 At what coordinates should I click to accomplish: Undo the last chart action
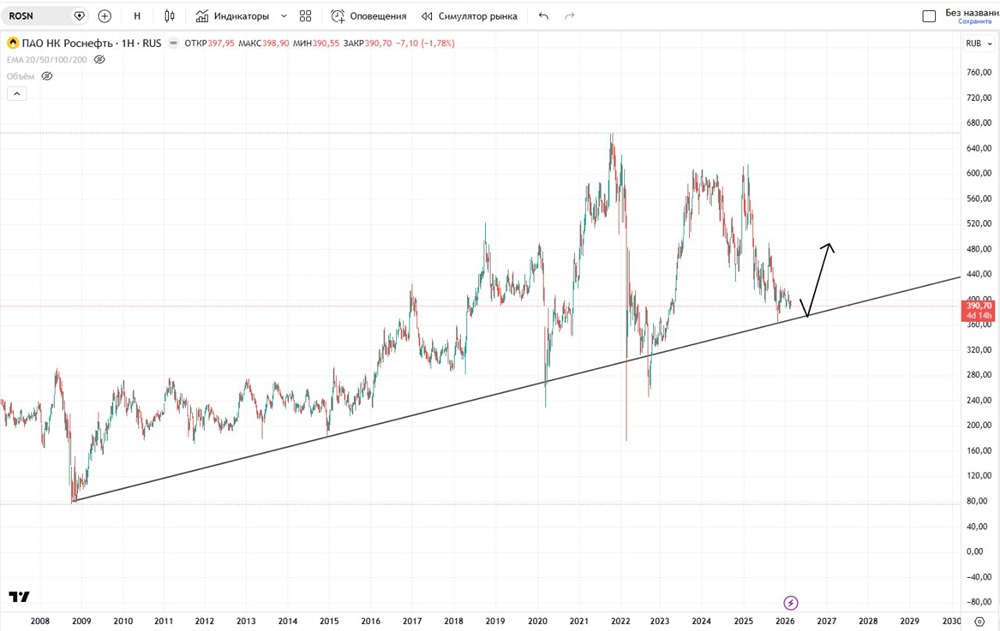(x=543, y=16)
